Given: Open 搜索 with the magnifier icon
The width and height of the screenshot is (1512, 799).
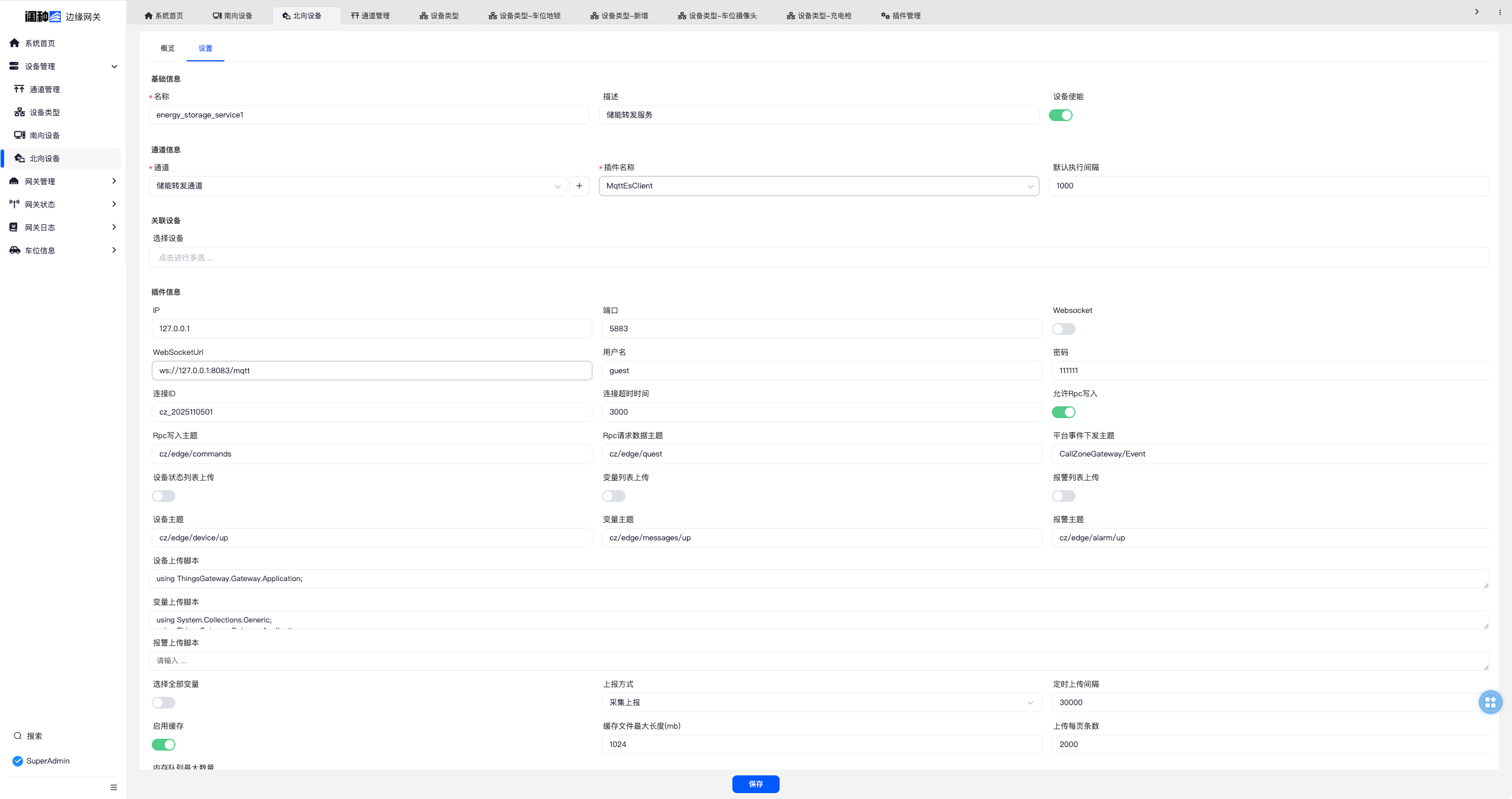Looking at the screenshot, I should pos(18,736).
